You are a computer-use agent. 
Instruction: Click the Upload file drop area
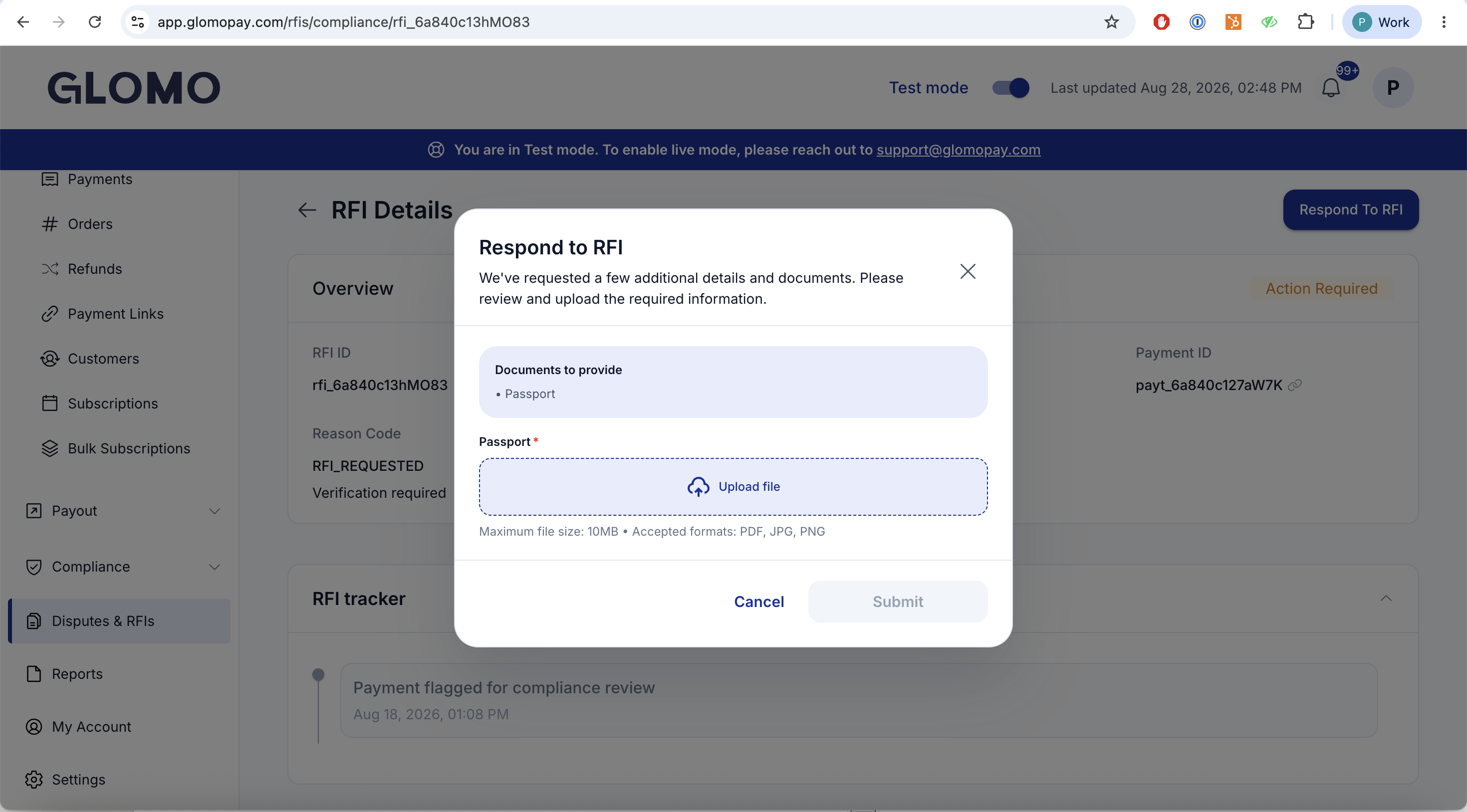pyautogui.click(x=733, y=487)
